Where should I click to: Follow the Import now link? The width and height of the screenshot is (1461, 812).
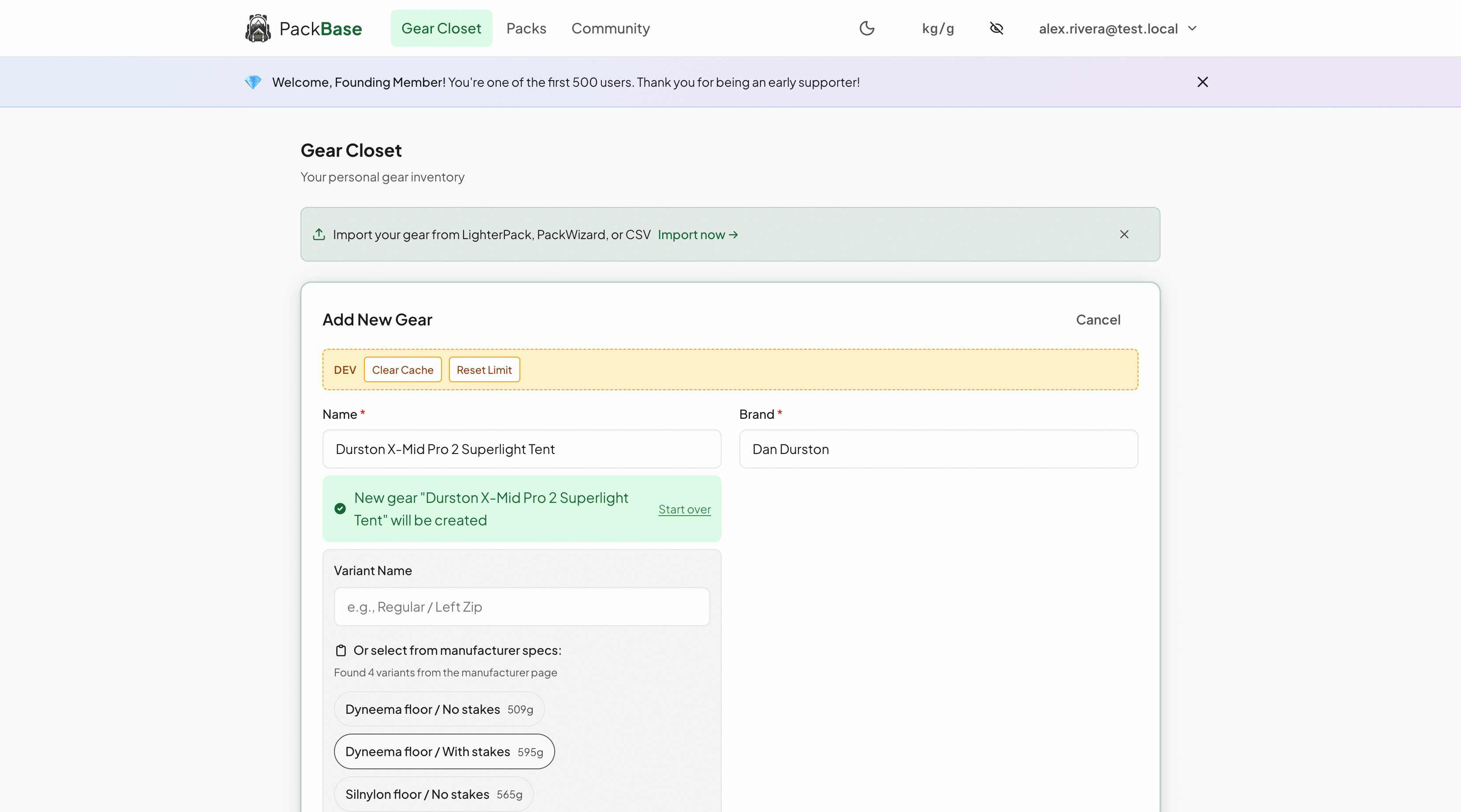click(697, 234)
